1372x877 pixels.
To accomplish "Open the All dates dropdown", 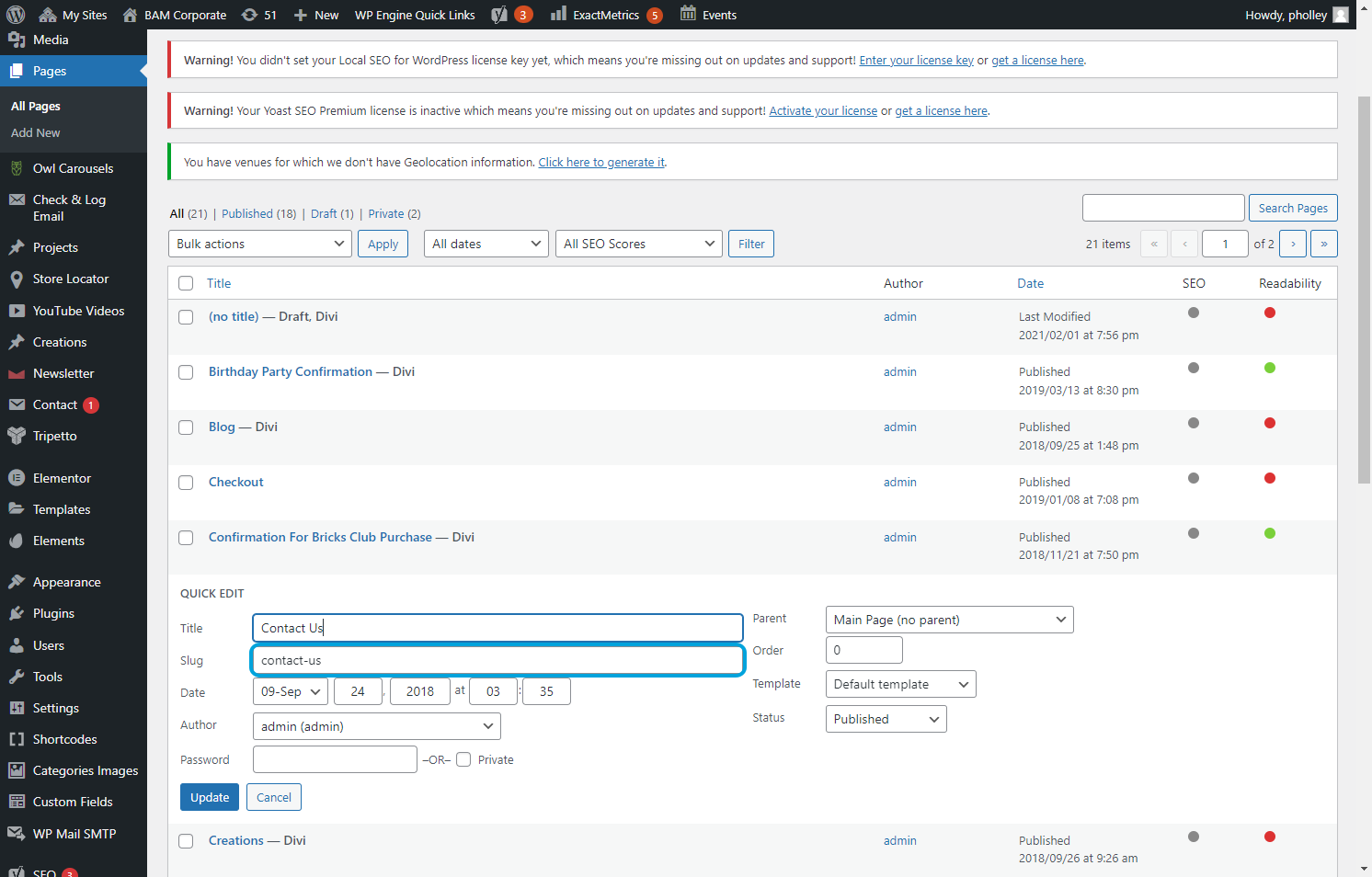I will [486, 244].
